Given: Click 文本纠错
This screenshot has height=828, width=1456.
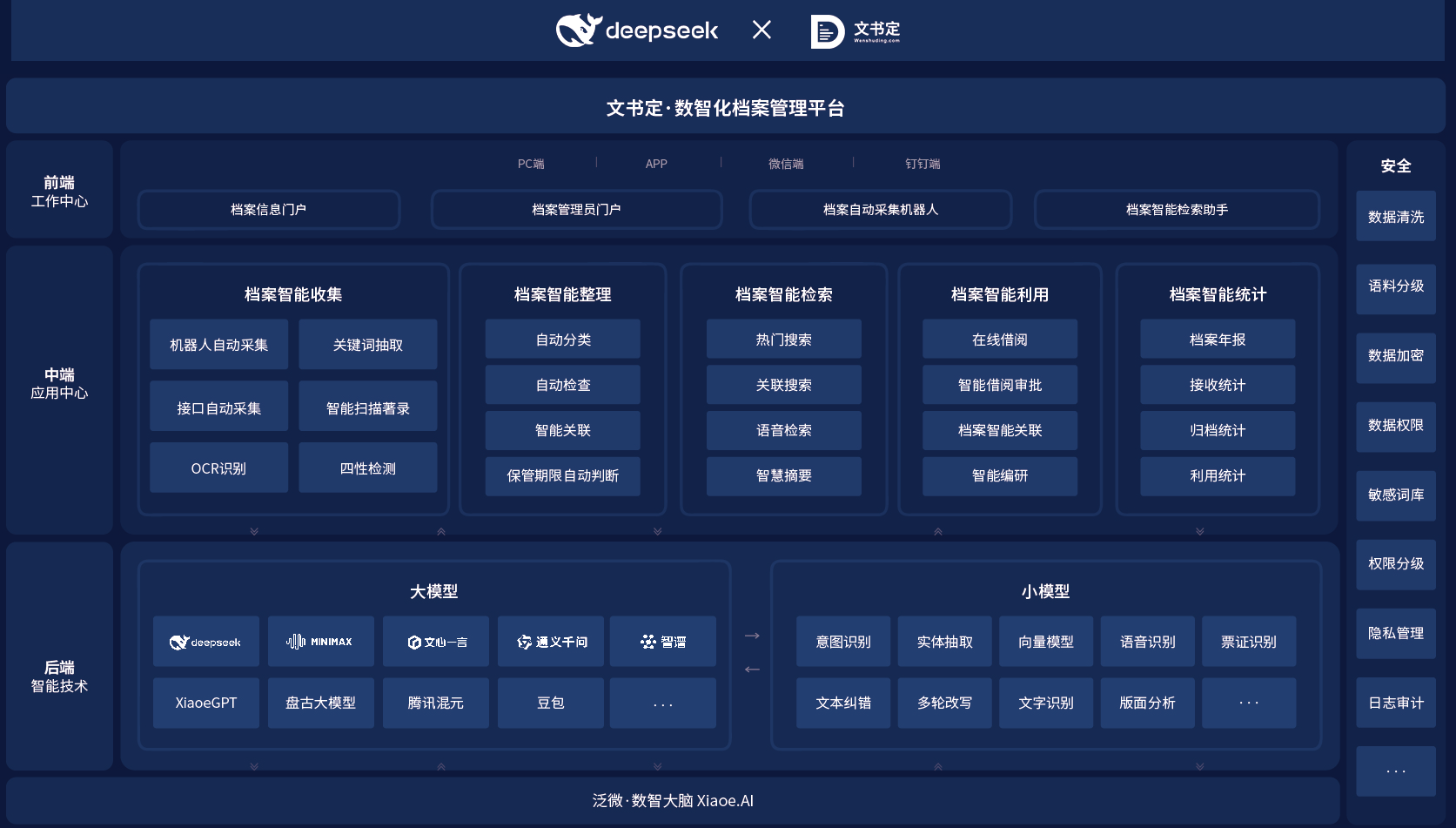Looking at the screenshot, I should (x=843, y=703).
